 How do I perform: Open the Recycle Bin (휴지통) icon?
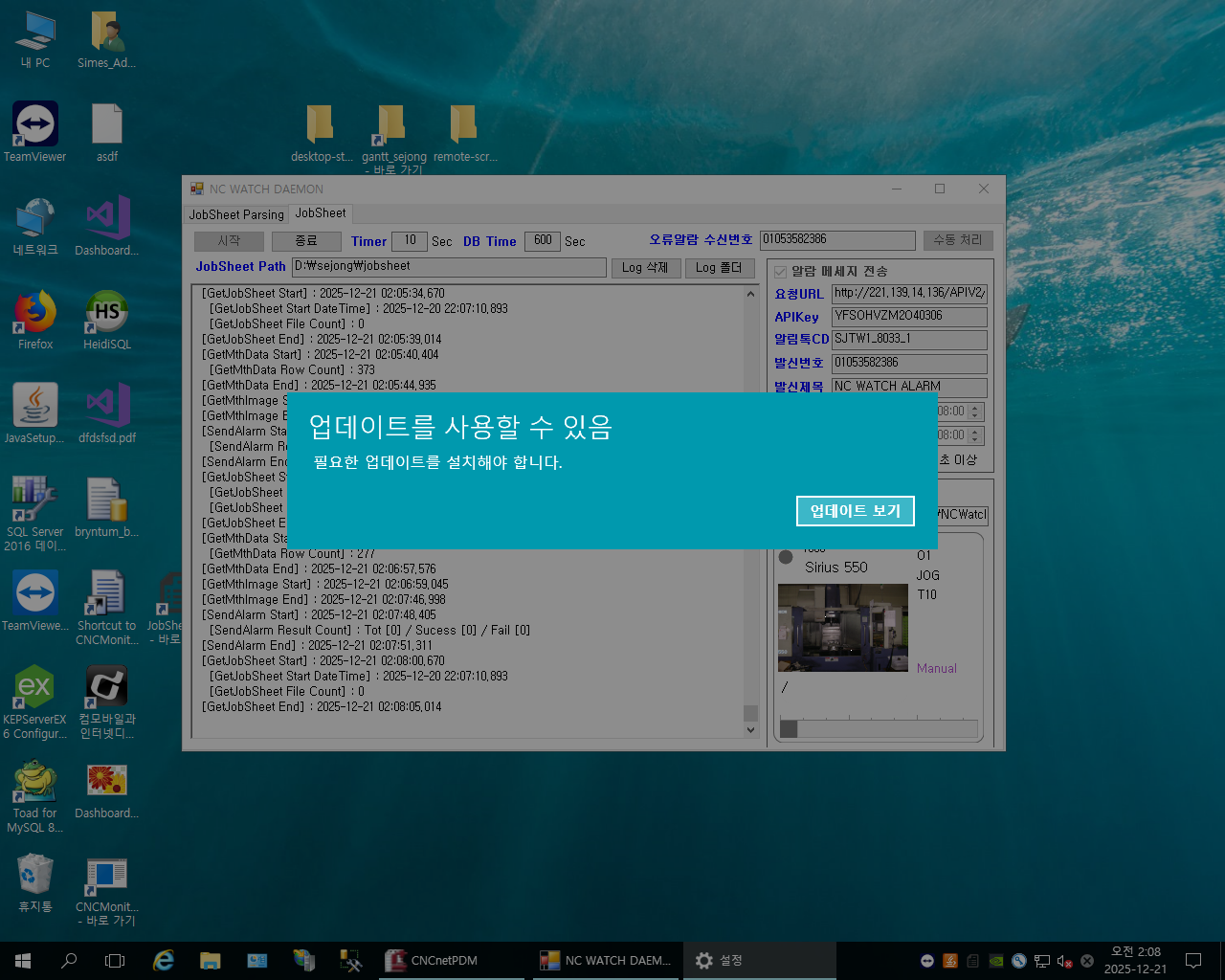point(35,876)
